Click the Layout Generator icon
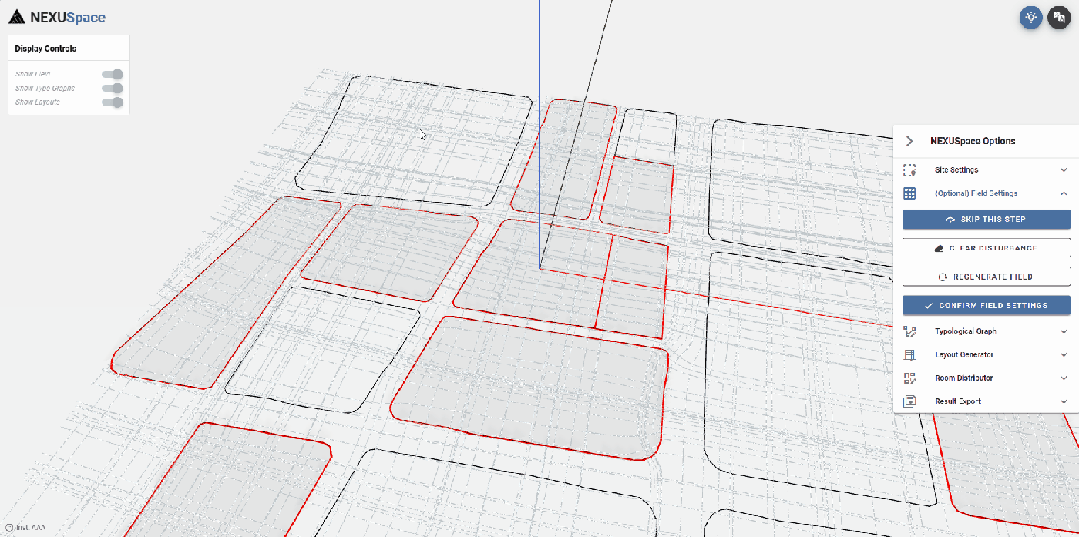Screen dimensions: 1079x537 click(909, 355)
